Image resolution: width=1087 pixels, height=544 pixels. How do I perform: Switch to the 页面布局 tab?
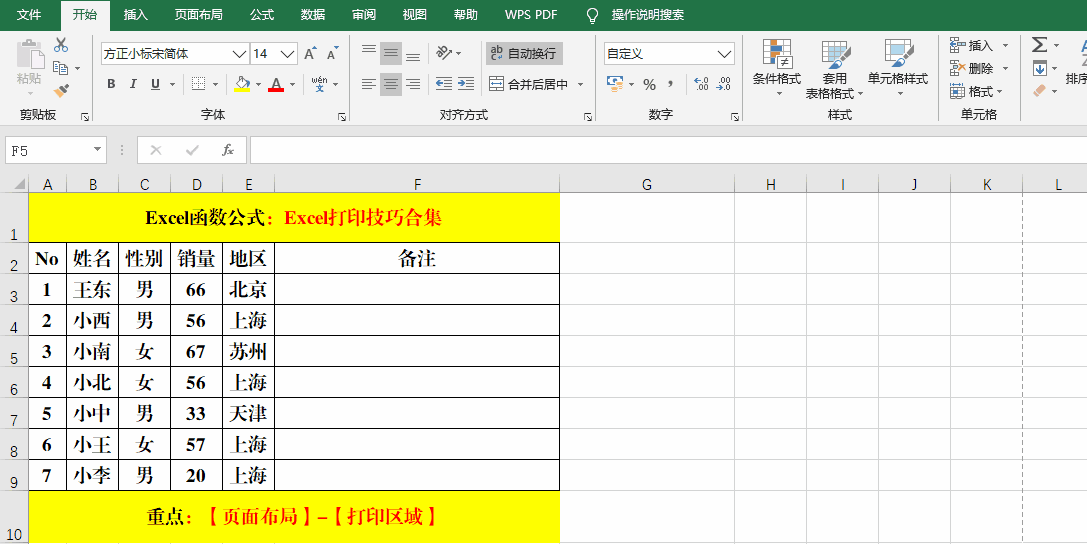pos(198,15)
